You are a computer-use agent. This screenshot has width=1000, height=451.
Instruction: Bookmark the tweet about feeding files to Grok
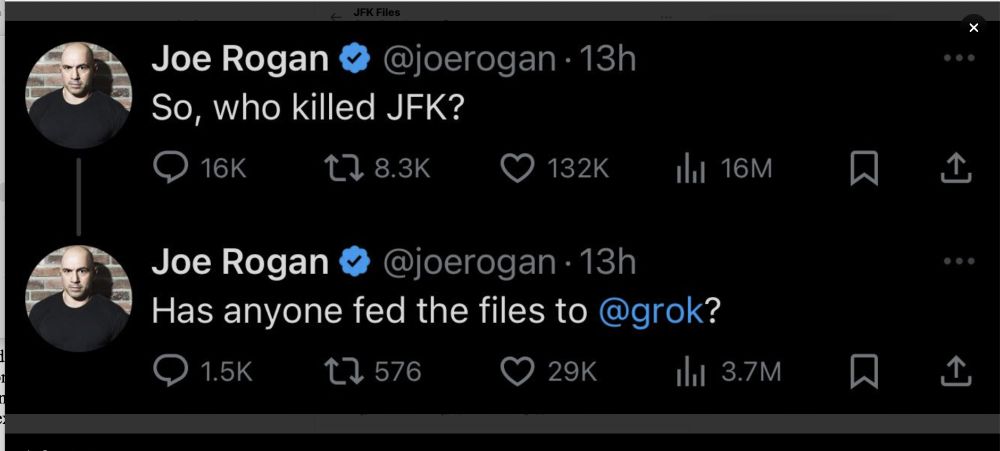[x=863, y=371]
